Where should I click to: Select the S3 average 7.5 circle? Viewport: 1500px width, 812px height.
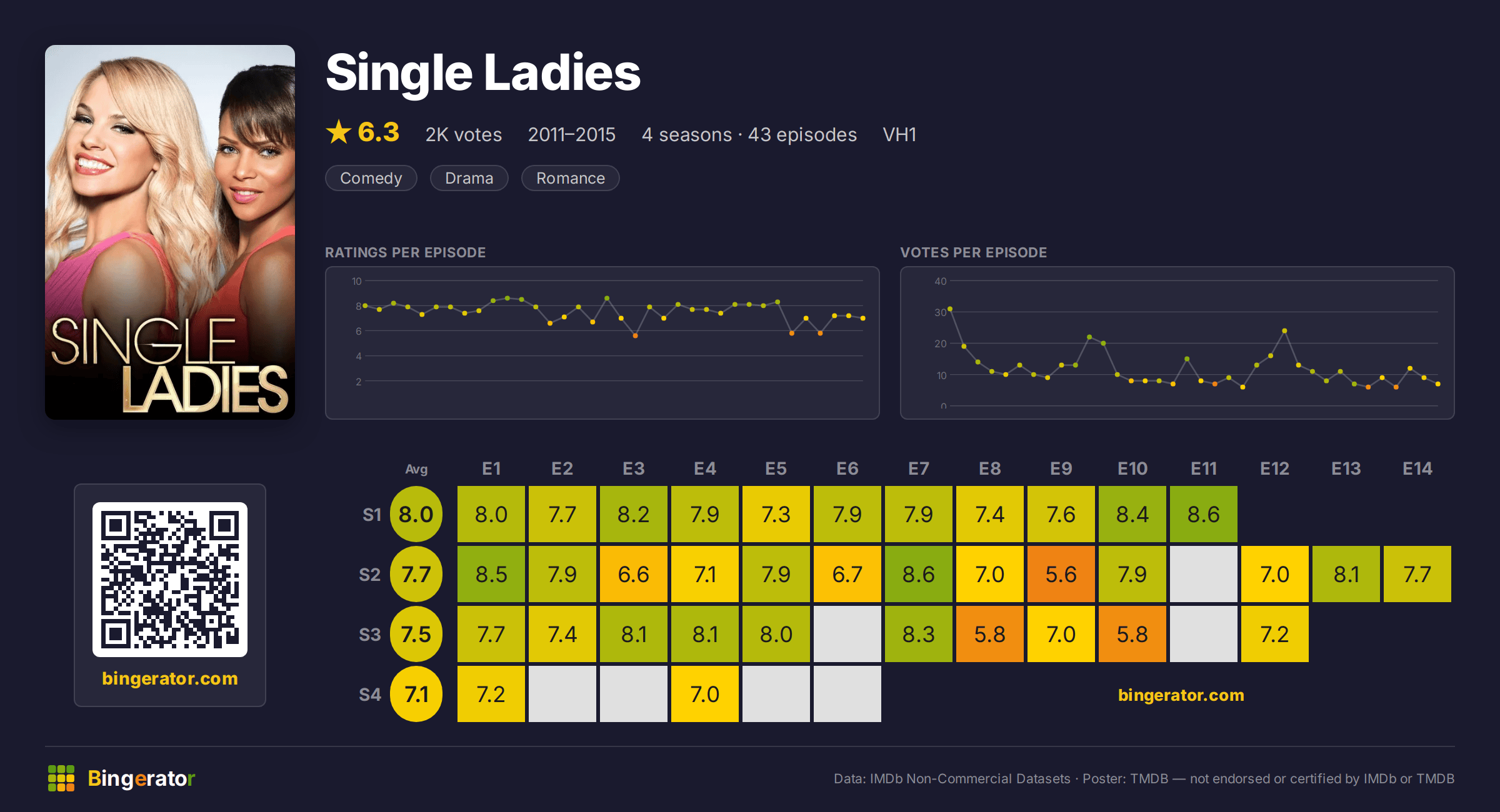[x=416, y=634]
